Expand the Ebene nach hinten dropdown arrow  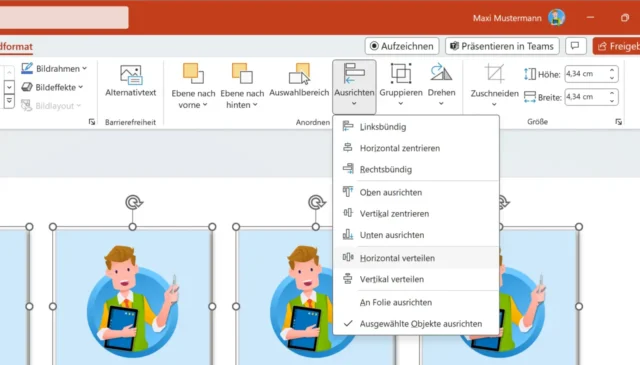255,105
